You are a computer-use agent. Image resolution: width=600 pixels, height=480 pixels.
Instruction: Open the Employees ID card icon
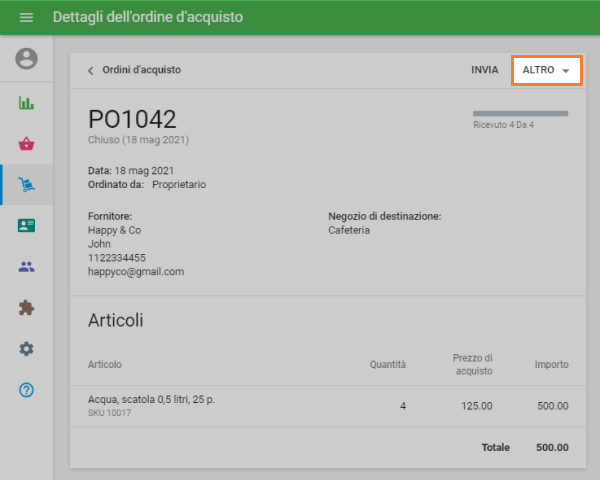[x=26, y=225]
